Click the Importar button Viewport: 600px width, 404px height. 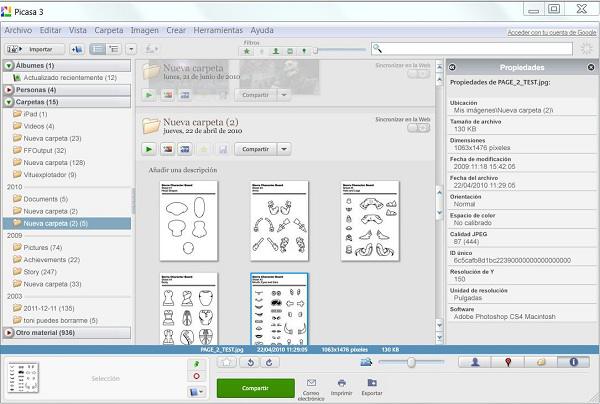(35, 49)
